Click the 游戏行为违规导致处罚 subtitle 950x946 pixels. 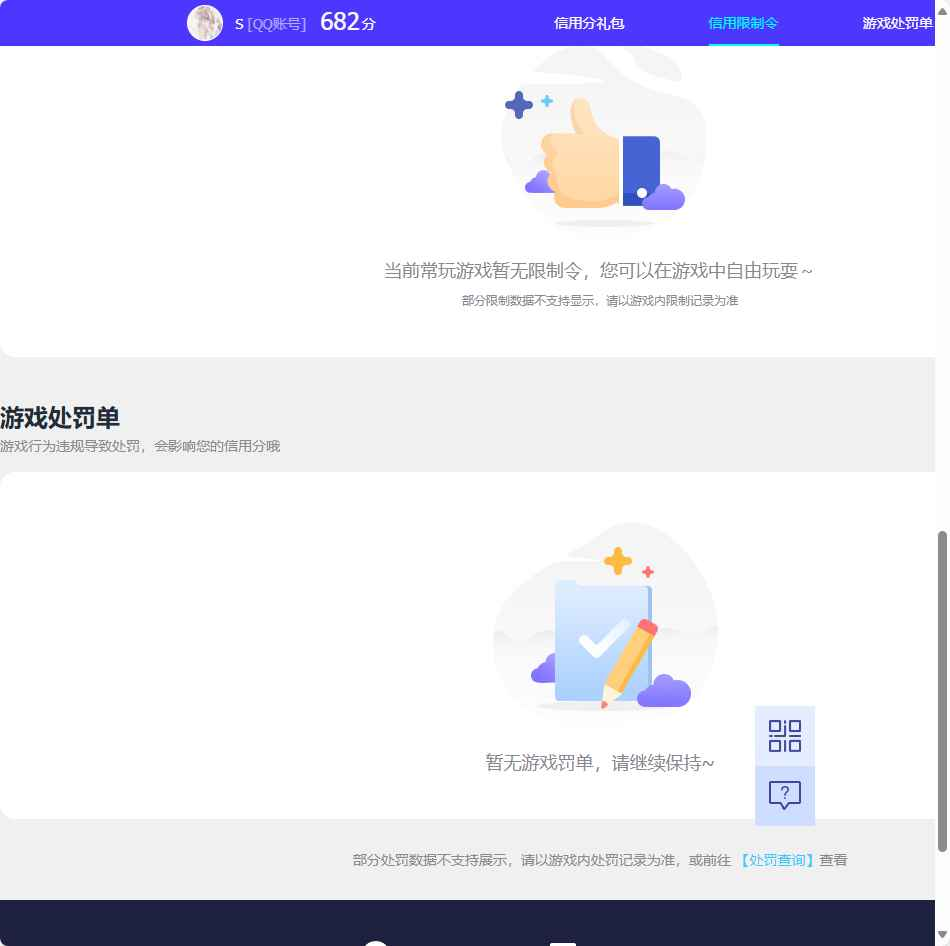click(x=140, y=447)
